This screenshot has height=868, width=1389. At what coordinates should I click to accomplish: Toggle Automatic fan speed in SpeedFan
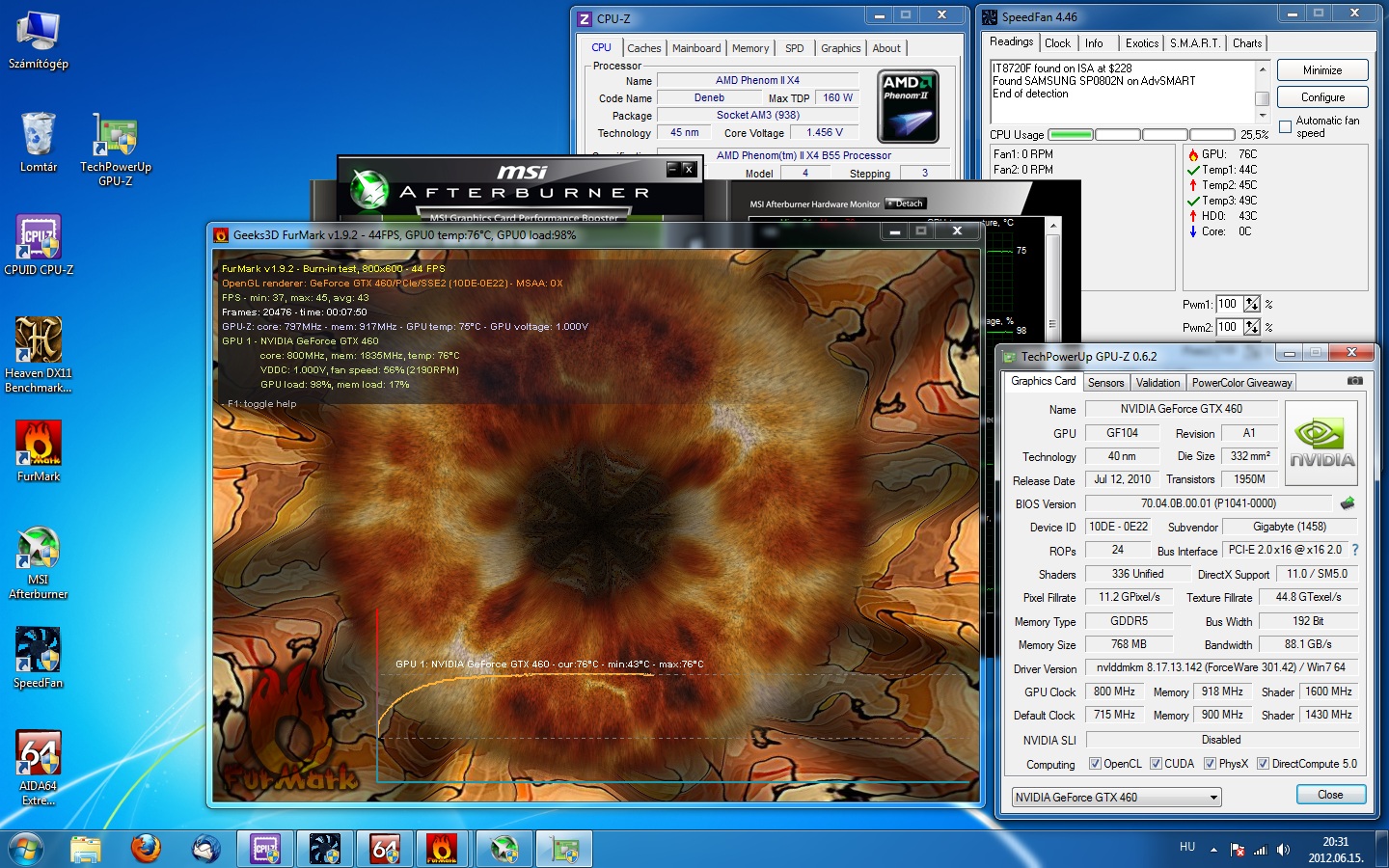point(1285,126)
